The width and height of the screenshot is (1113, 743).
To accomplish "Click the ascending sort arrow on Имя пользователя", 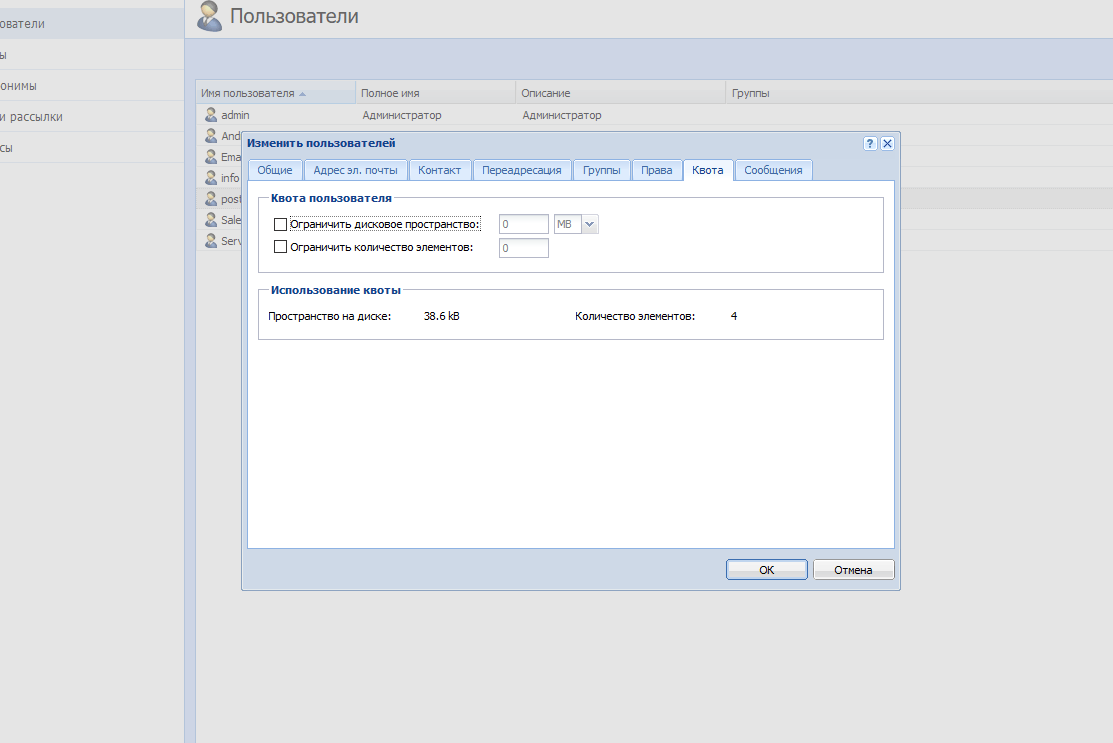I will (x=302, y=94).
